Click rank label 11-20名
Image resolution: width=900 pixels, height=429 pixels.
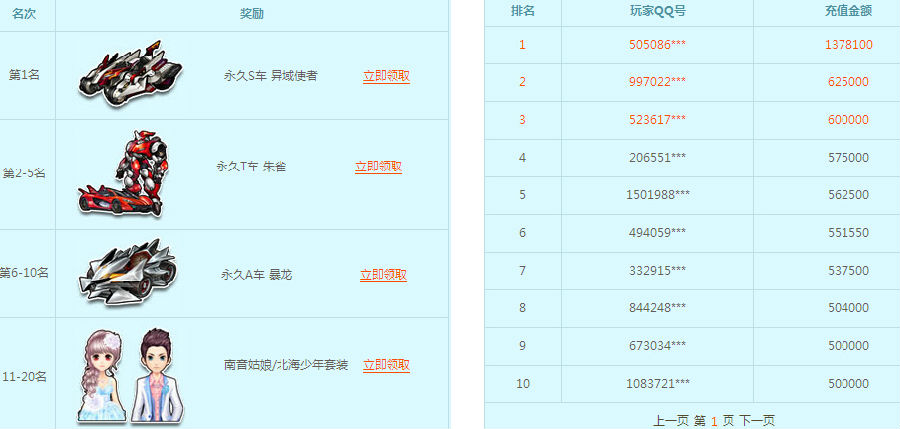point(24,377)
